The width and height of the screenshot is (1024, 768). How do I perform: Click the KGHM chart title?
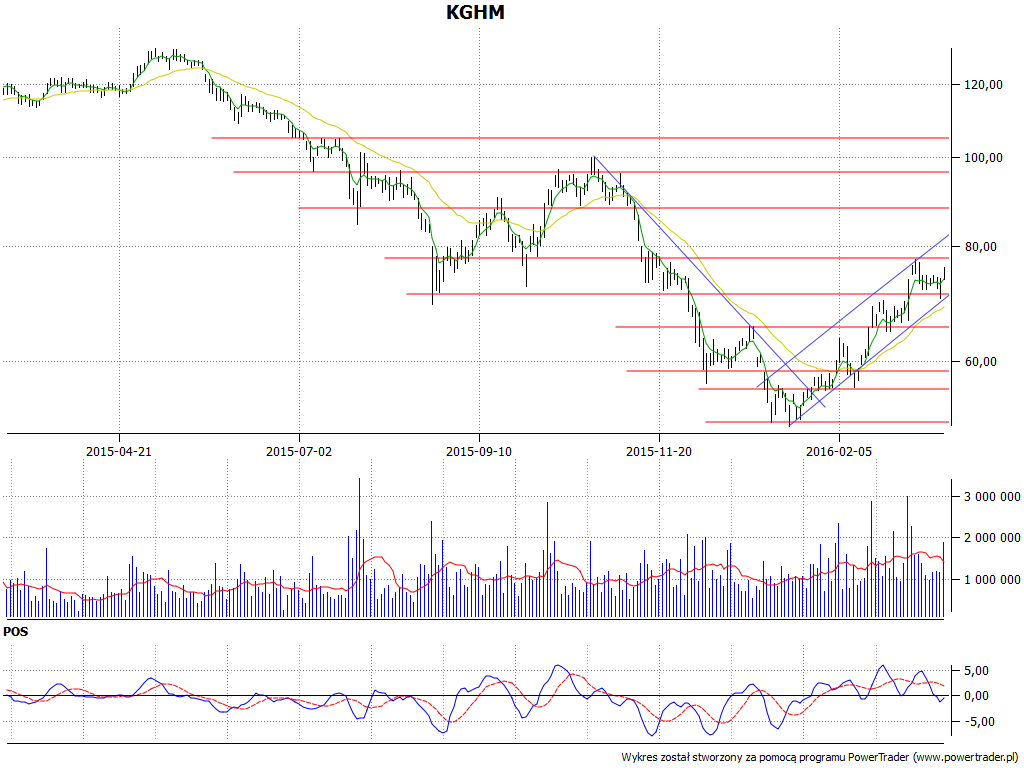coord(475,12)
